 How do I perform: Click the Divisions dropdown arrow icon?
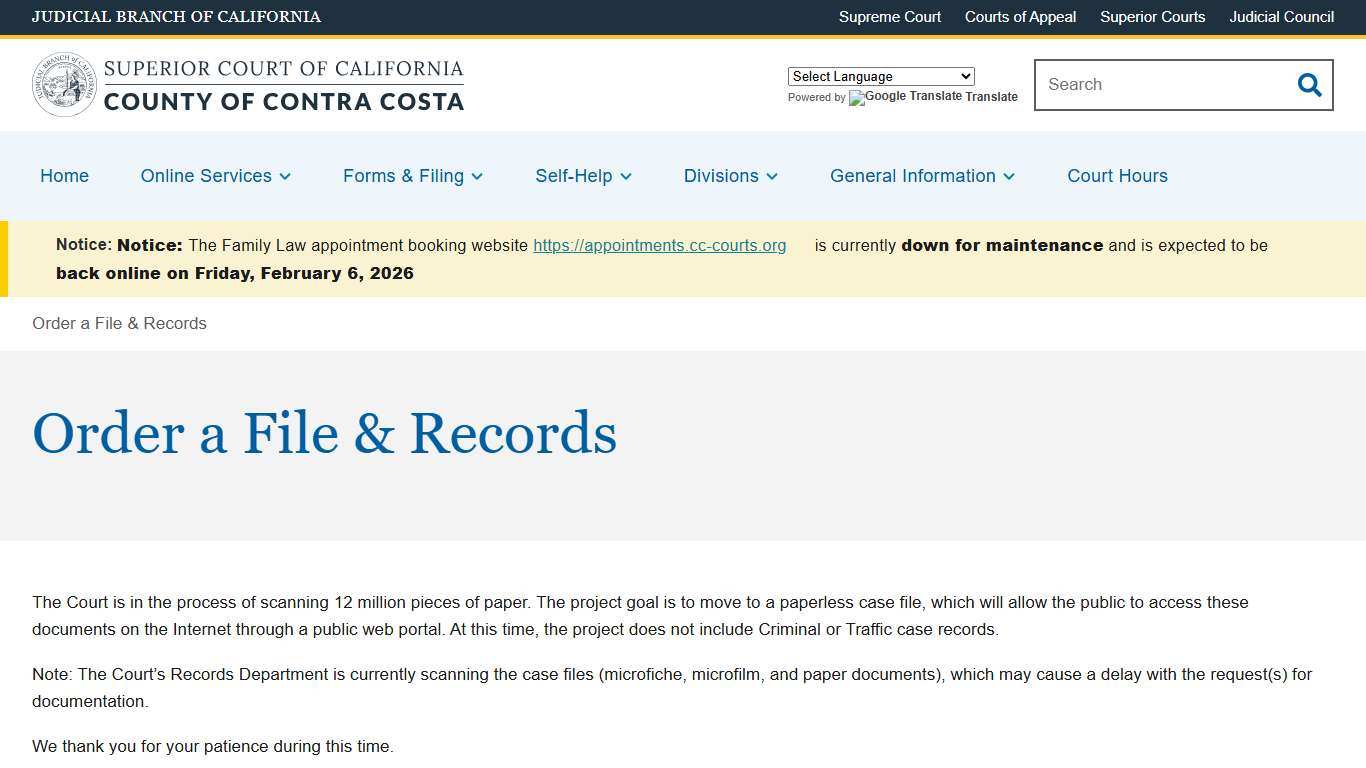pyautogui.click(x=771, y=177)
